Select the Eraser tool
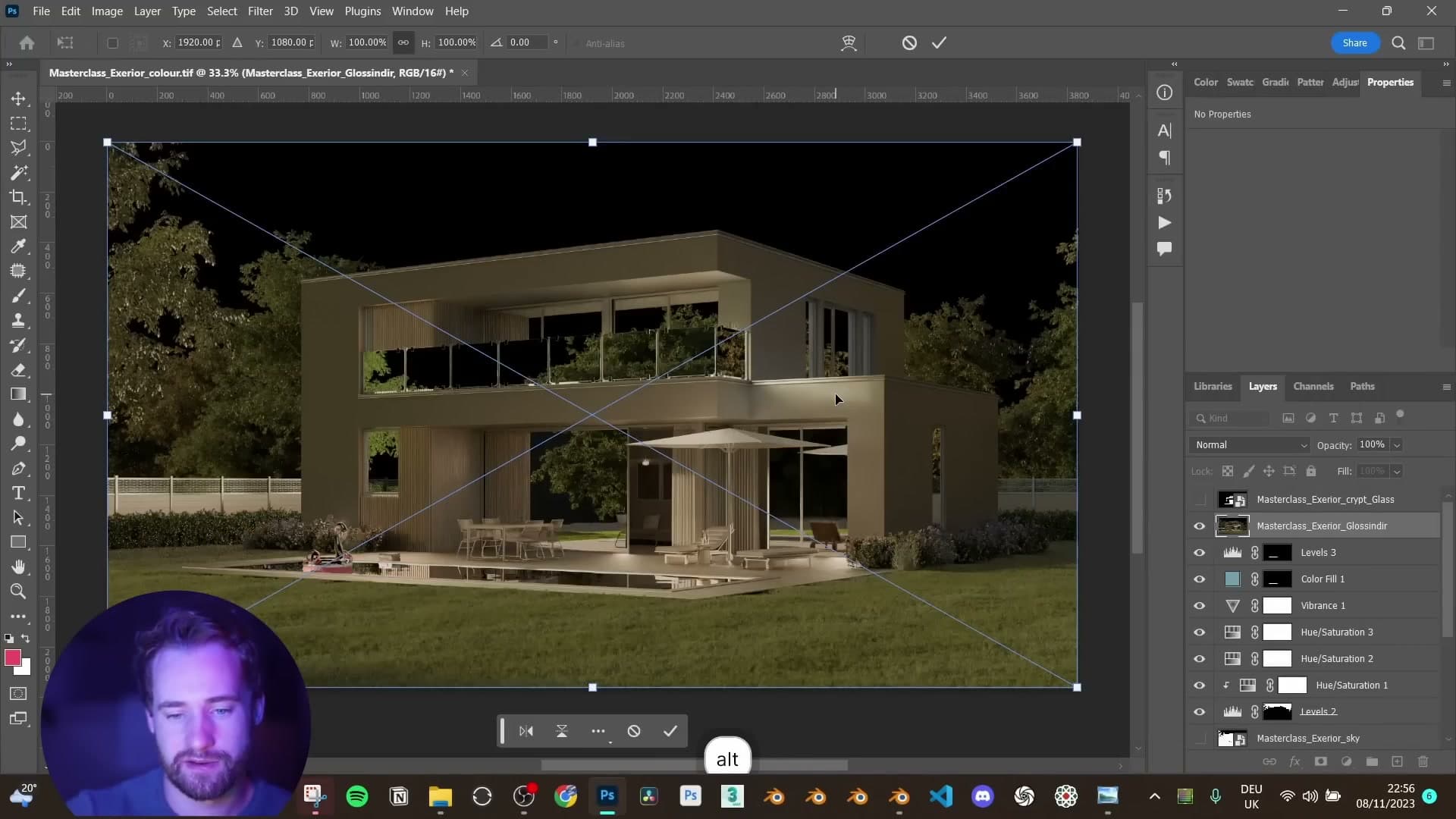The width and height of the screenshot is (1456, 819). [x=19, y=370]
